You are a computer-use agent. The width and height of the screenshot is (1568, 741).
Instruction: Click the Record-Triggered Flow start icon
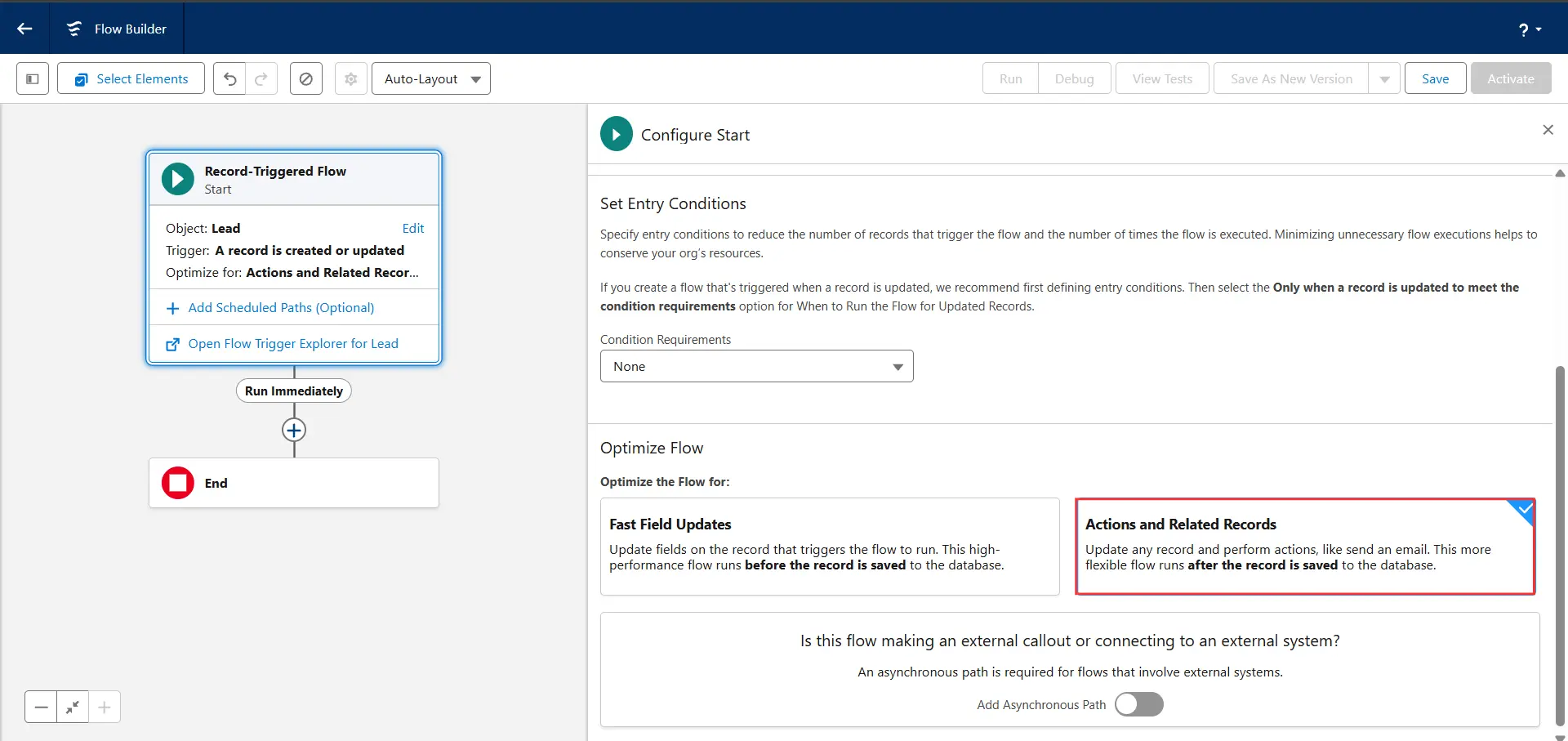(x=178, y=179)
